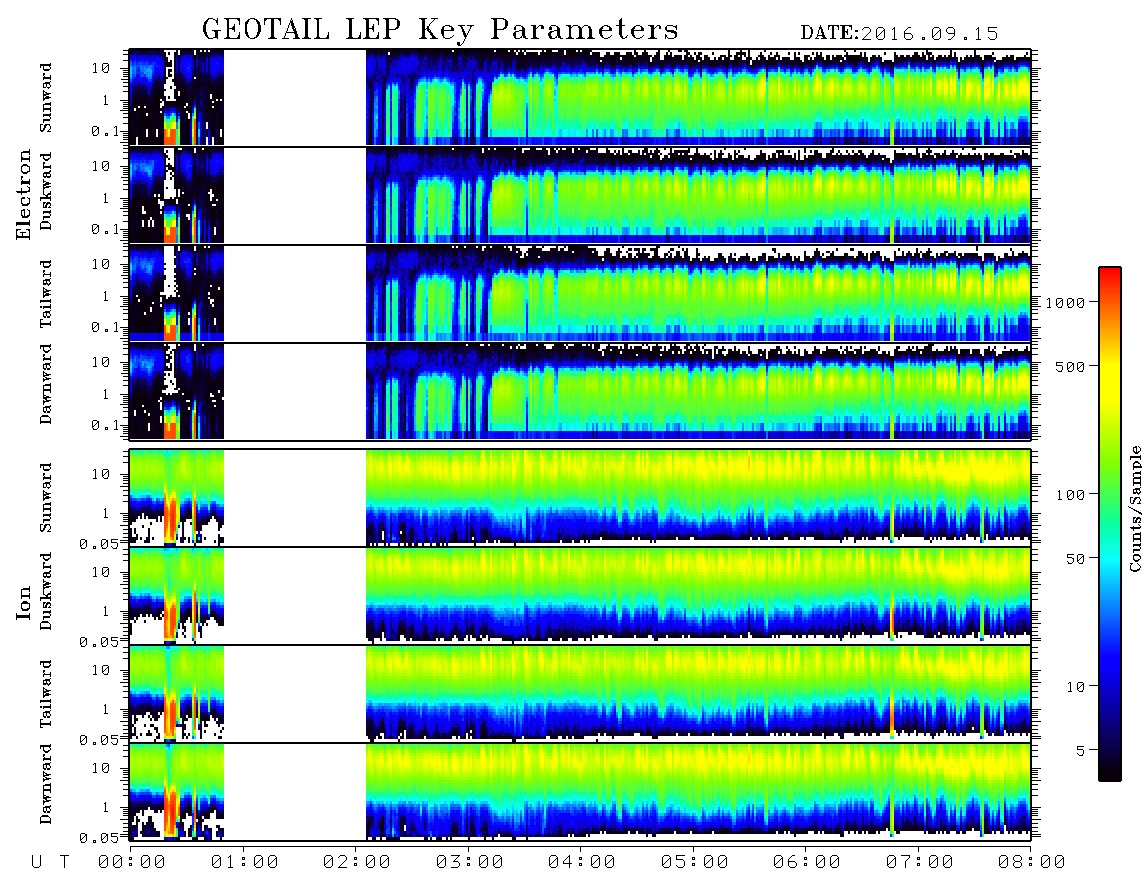Click the 500 color bar tick label
Image resolution: width=1142 pixels, height=880 pixels.
[1070, 366]
